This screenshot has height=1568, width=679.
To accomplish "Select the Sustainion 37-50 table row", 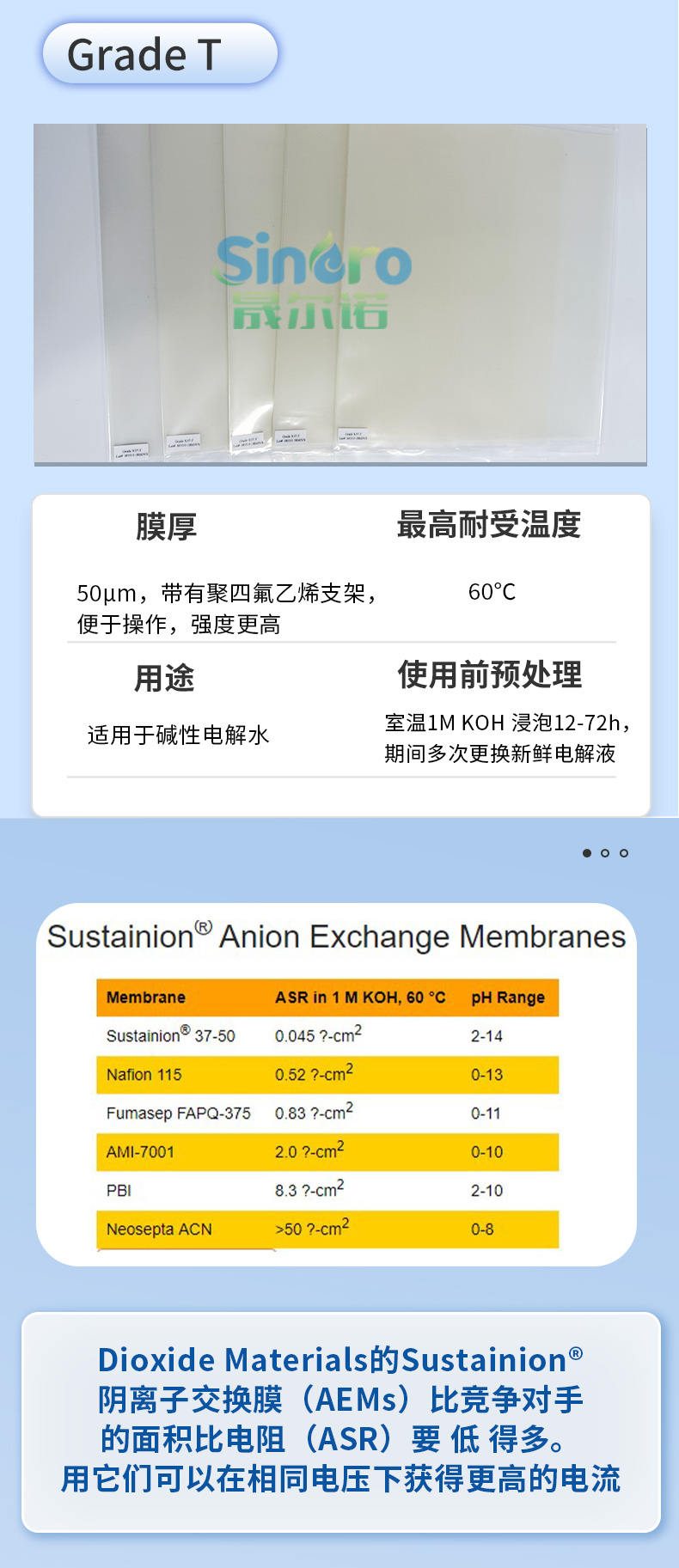I will (x=327, y=1036).
